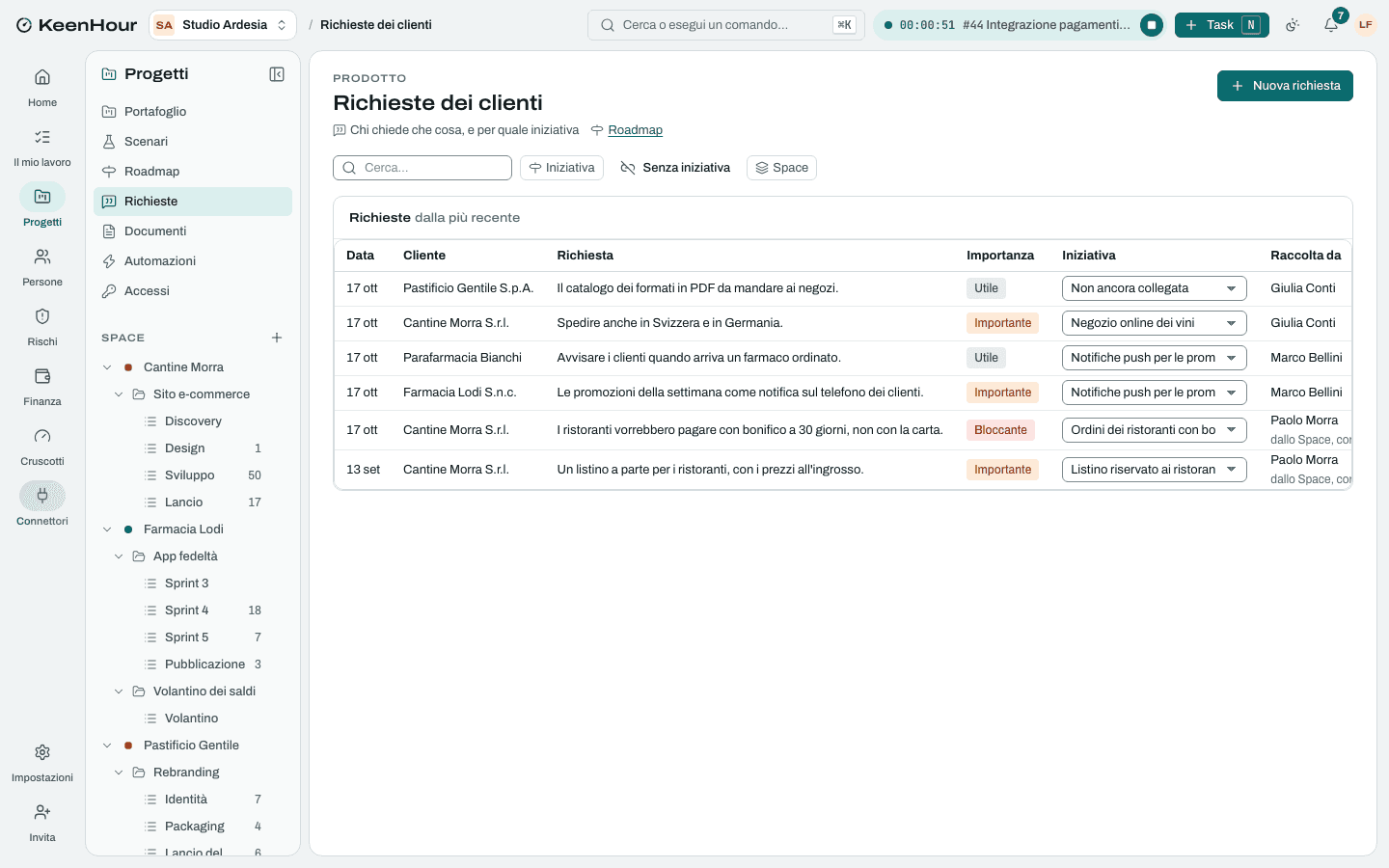Image resolution: width=1389 pixels, height=868 pixels.
Task: Open initiative dropdown for Farmacia Lodi S.n.c. row
Action: pyautogui.click(x=1155, y=393)
